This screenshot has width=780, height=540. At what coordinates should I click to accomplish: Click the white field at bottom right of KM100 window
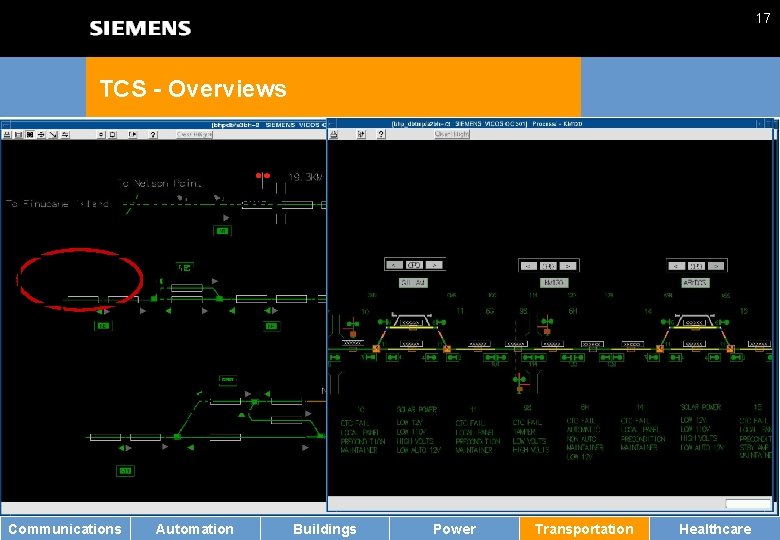tap(748, 504)
